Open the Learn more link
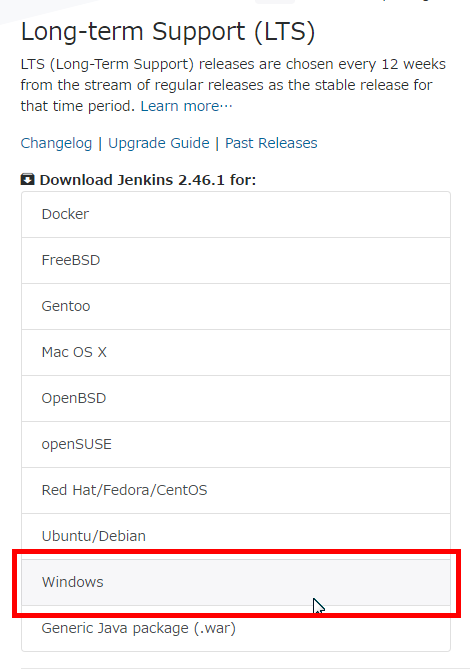470x671 pixels. coord(186,106)
